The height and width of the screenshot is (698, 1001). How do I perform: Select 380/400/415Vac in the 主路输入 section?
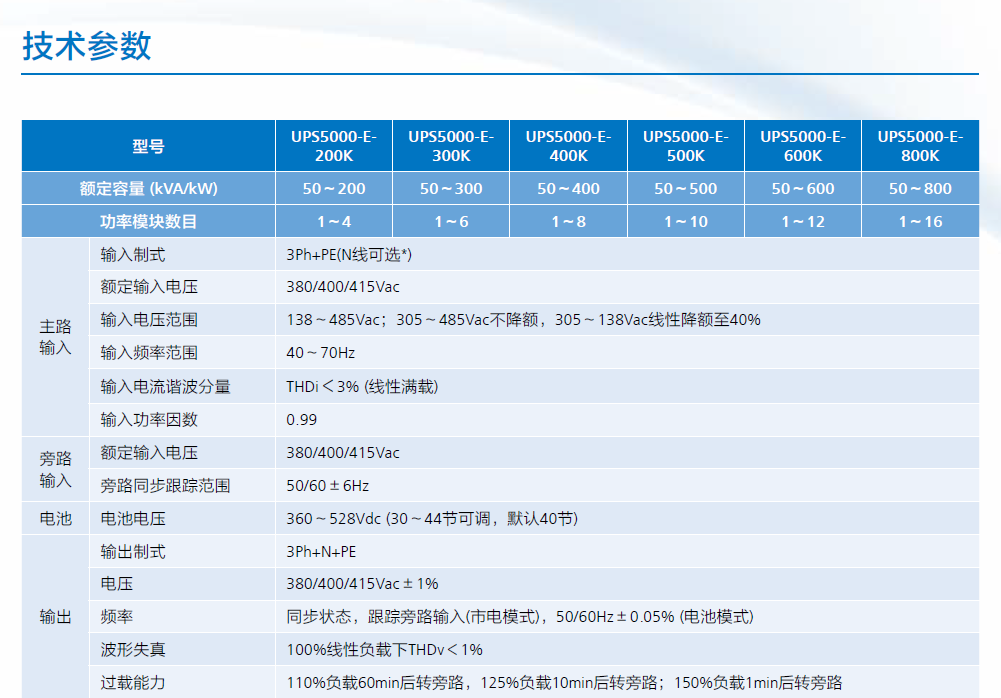[343, 287]
